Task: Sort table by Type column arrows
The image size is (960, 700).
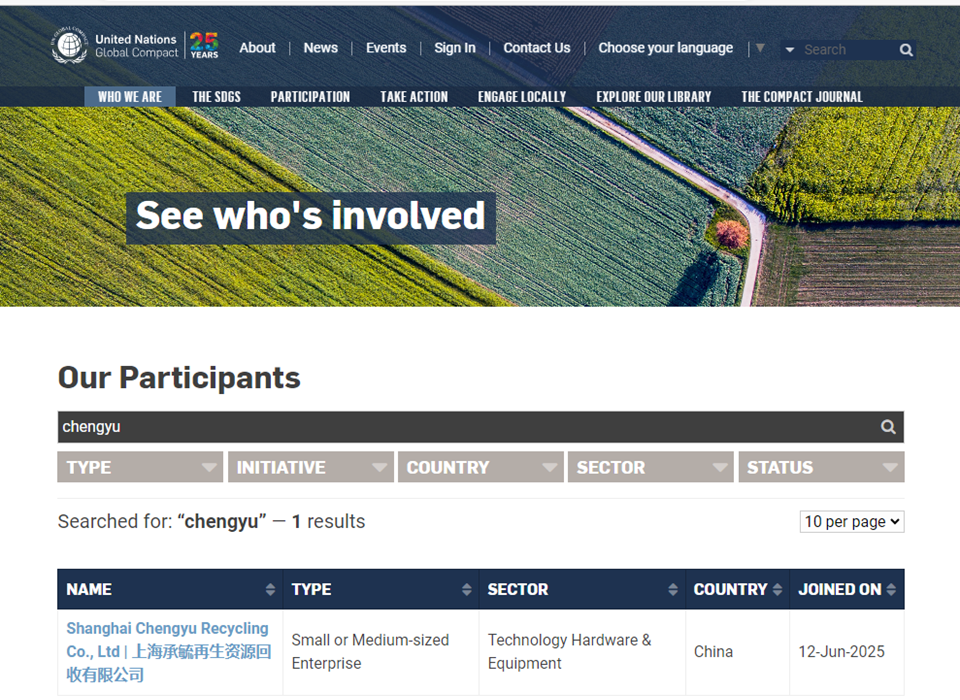Action: pyautogui.click(x=467, y=589)
